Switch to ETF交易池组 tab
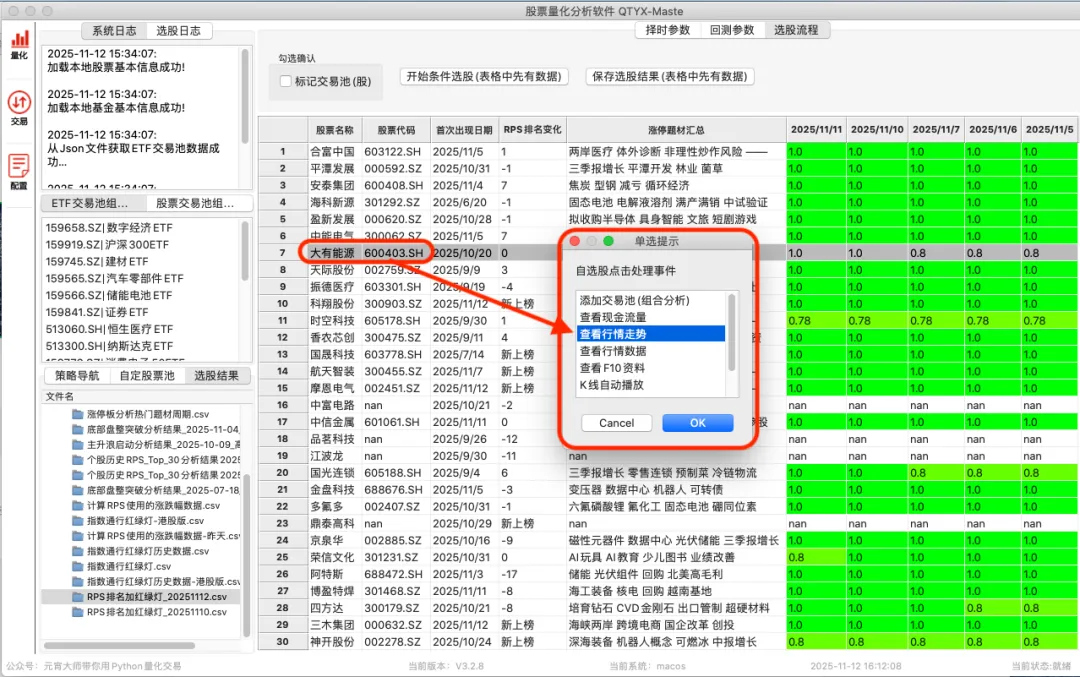Image resolution: width=1080 pixels, height=677 pixels. tap(94, 203)
